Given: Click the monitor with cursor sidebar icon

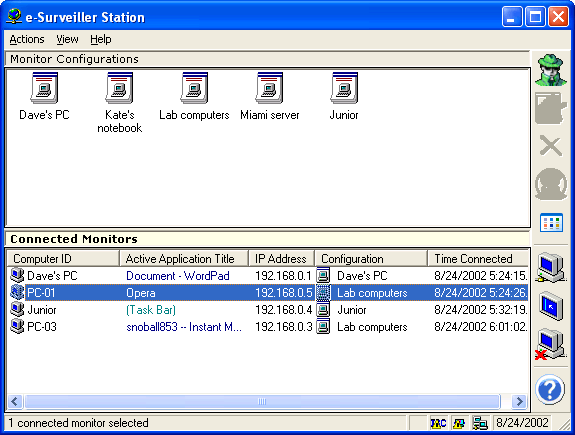Looking at the screenshot, I should [551, 306].
